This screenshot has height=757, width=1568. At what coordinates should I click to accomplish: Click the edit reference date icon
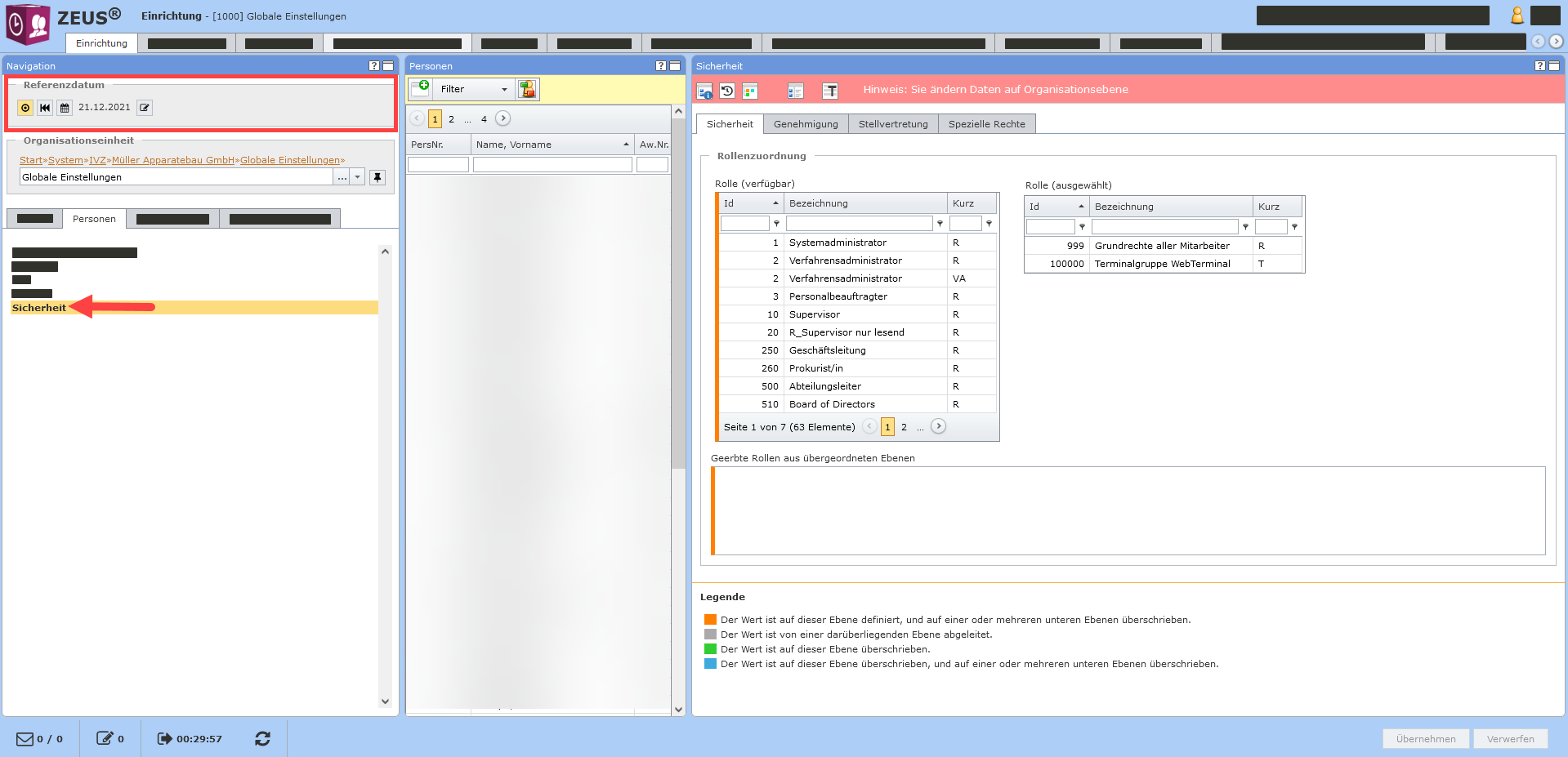tap(145, 108)
